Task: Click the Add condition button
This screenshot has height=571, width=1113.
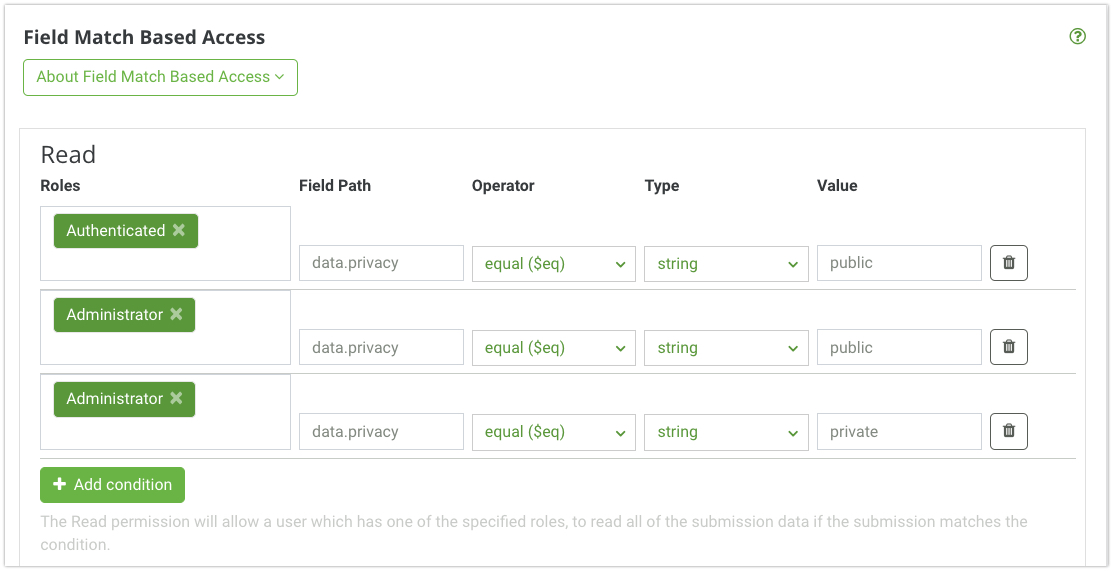Action: [112, 484]
